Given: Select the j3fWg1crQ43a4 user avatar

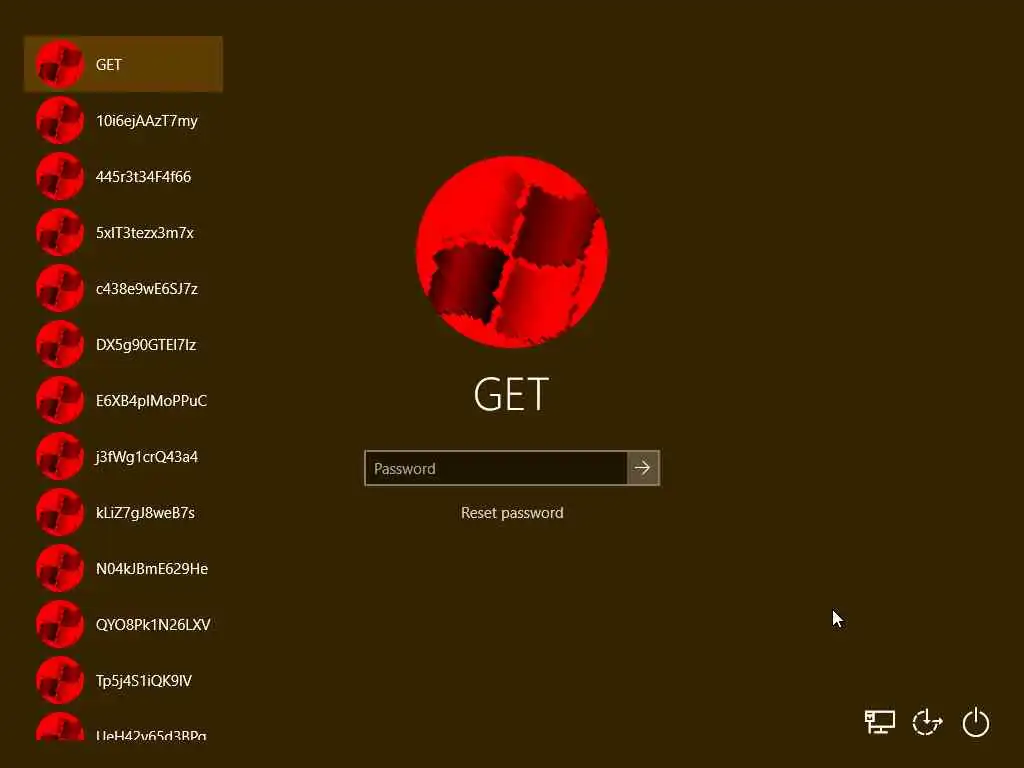Looking at the screenshot, I should (x=59, y=456).
